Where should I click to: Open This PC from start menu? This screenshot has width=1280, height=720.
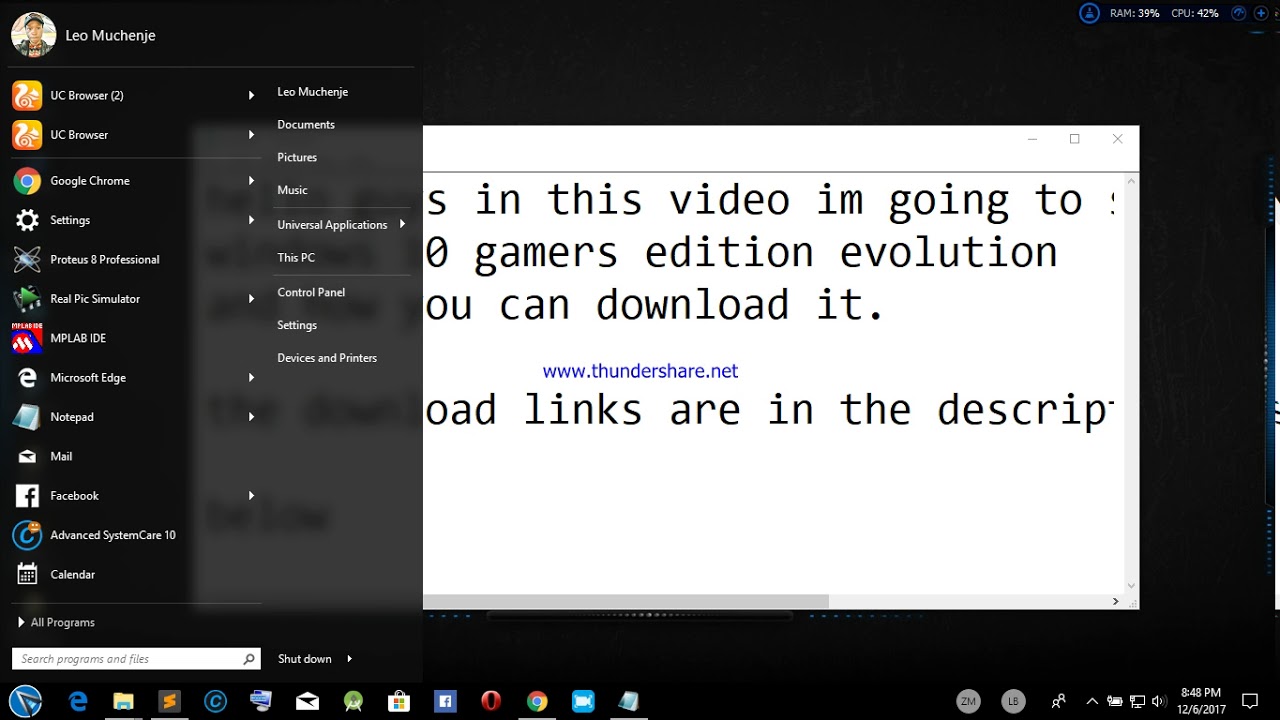[296, 258]
